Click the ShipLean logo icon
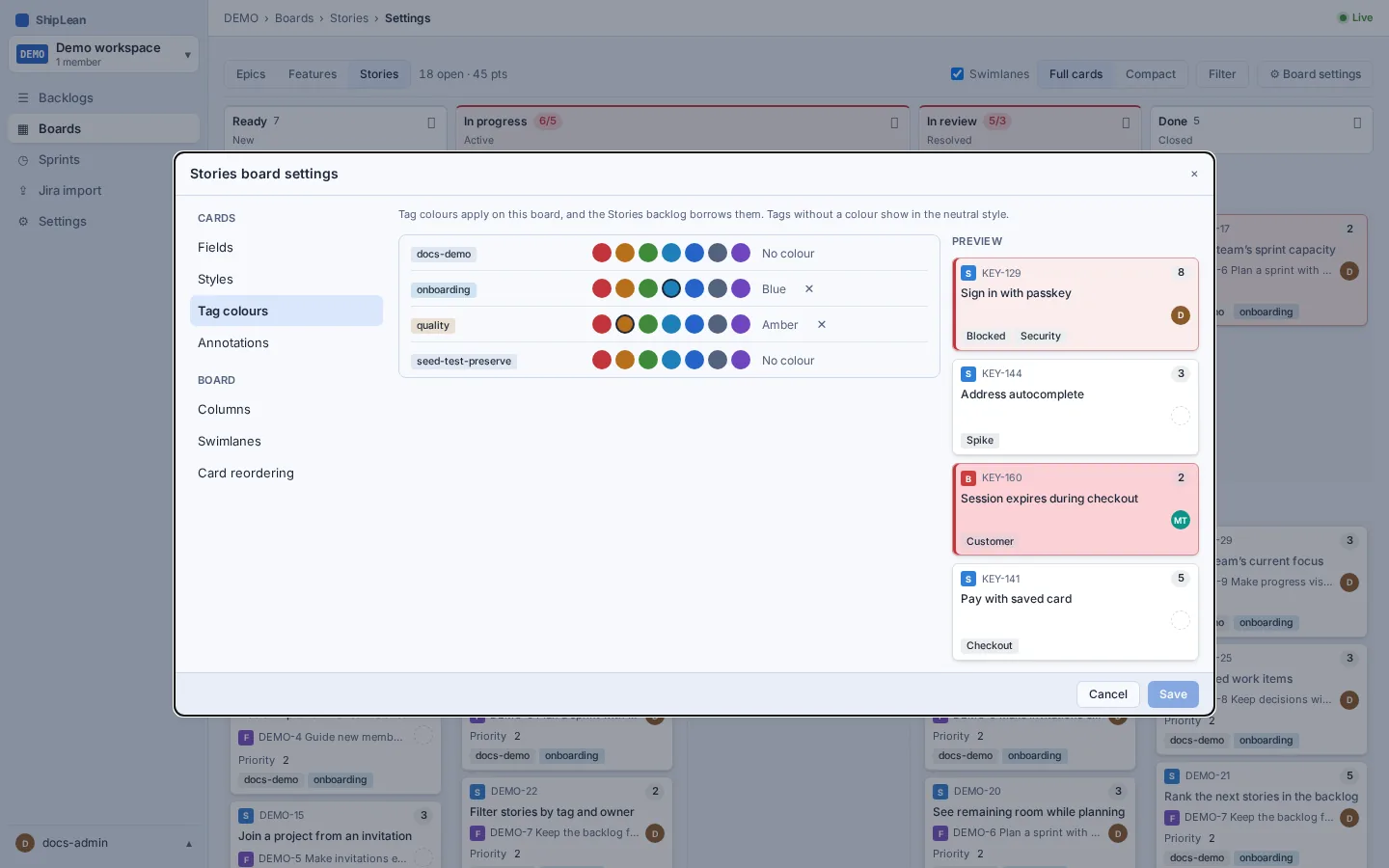This screenshot has height=868, width=1389. pyautogui.click(x=22, y=19)
